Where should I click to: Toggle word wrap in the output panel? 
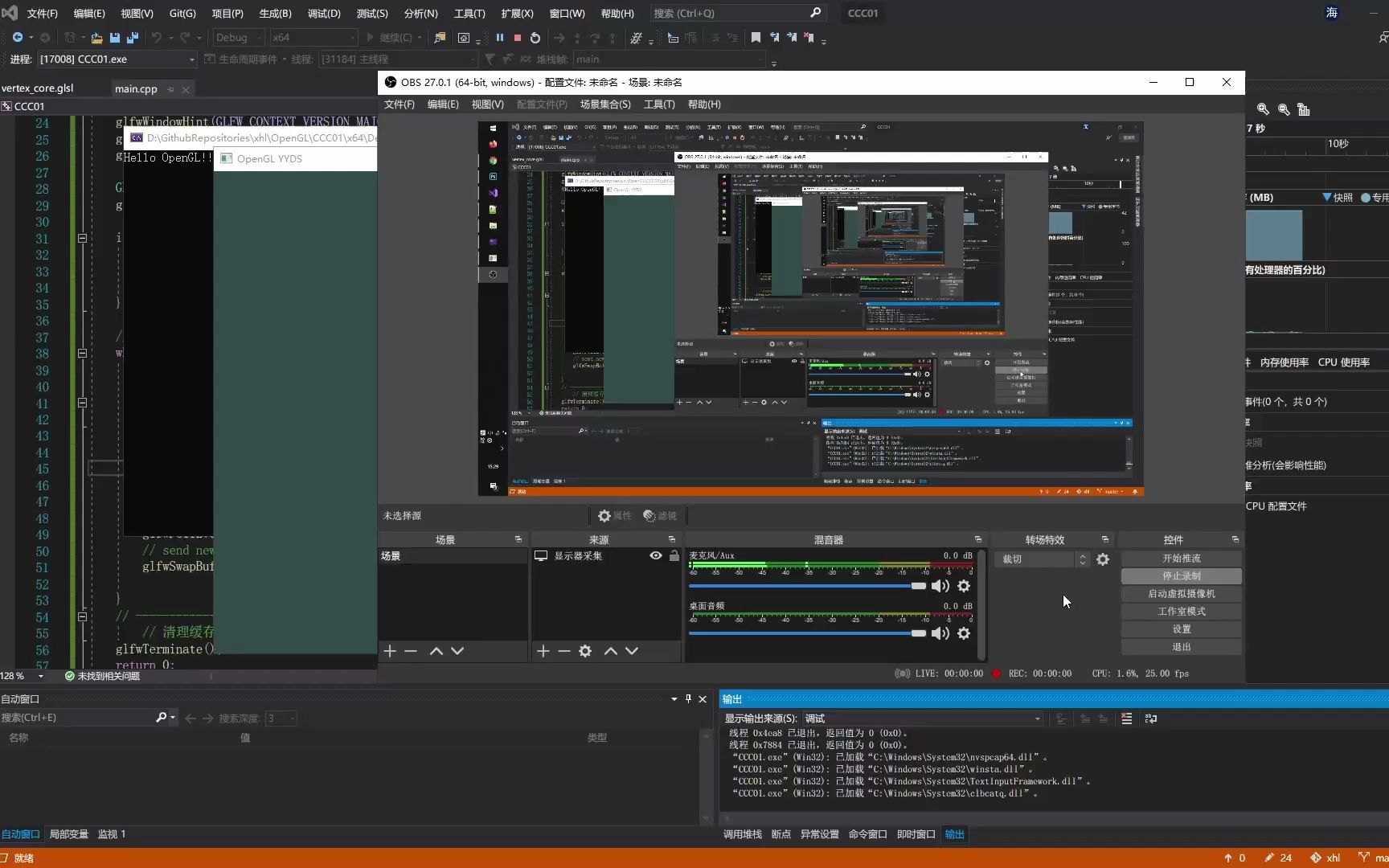point(1151,719)
